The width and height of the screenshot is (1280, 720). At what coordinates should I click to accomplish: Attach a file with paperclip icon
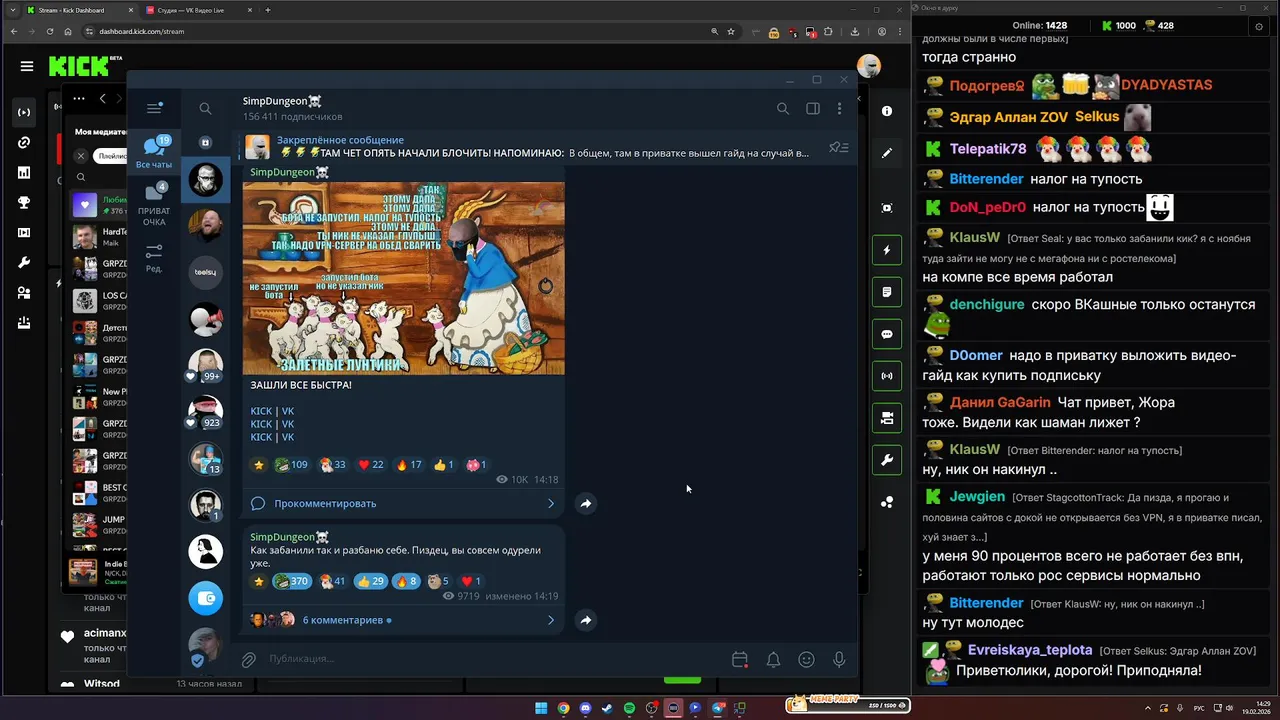point(249,659)
